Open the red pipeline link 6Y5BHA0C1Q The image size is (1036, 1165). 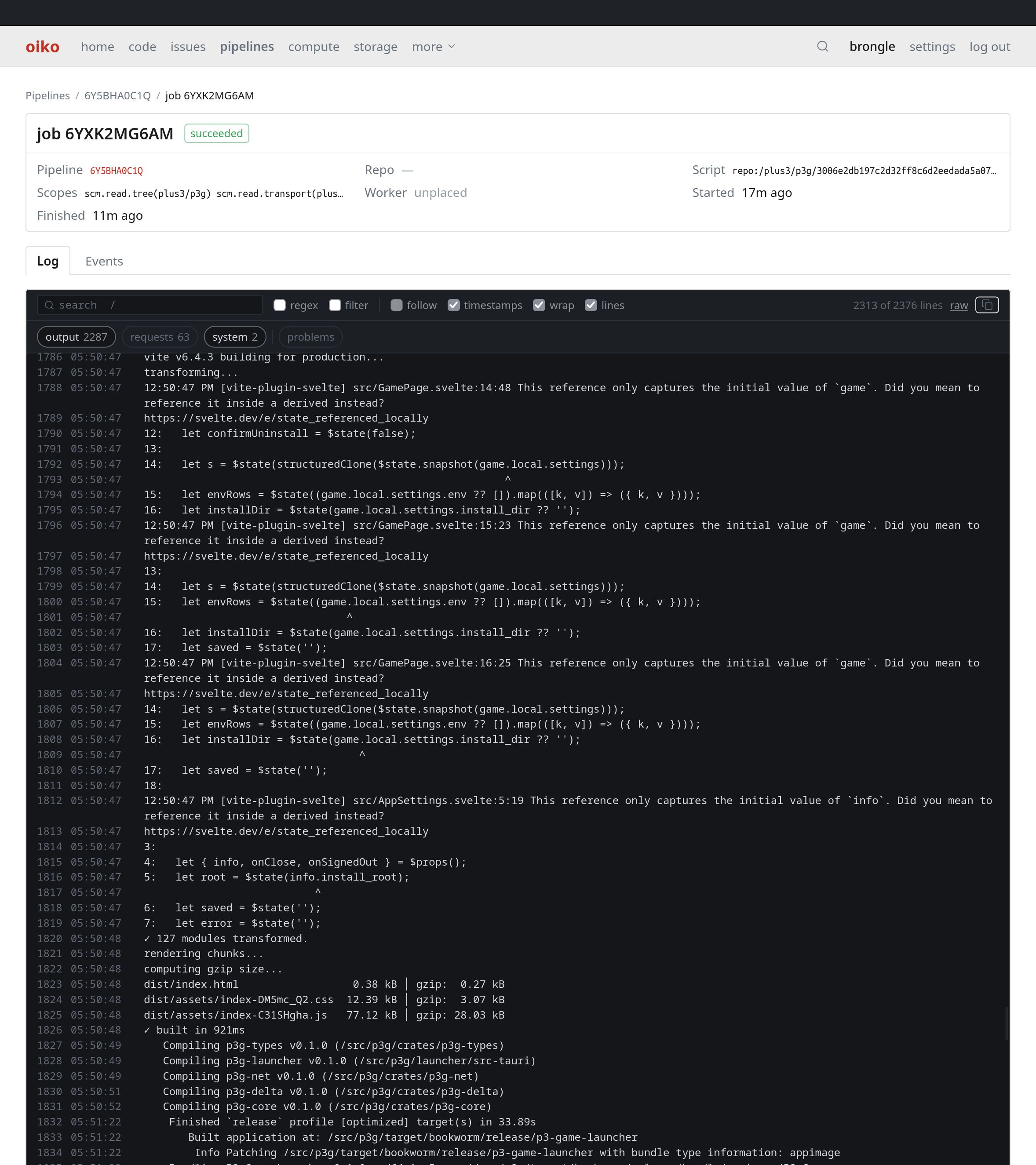click(117, 171)
